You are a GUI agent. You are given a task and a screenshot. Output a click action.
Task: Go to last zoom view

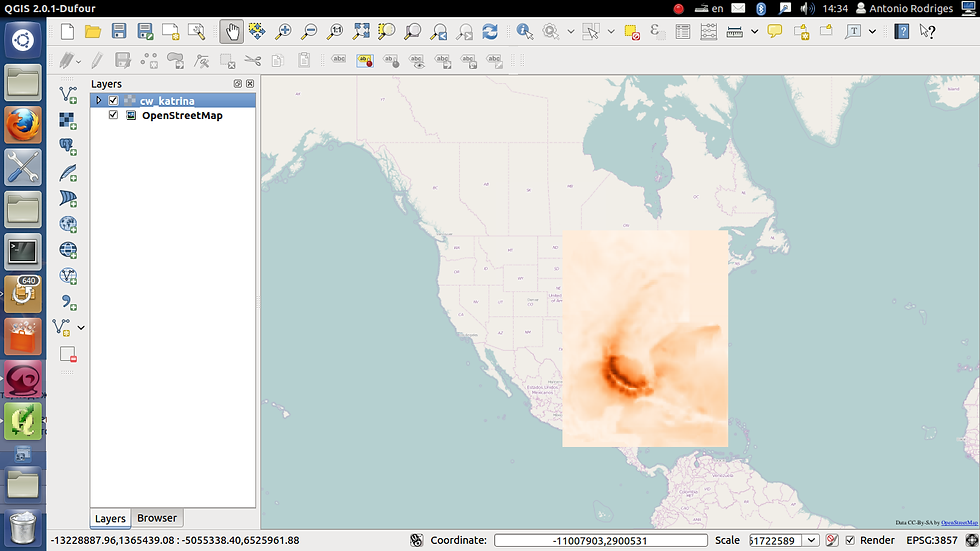(x=439, y=31)
